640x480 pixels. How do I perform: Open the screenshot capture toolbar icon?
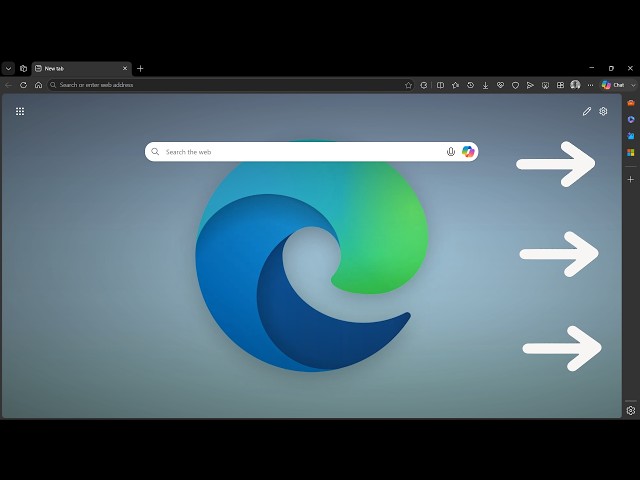[545, 85]
